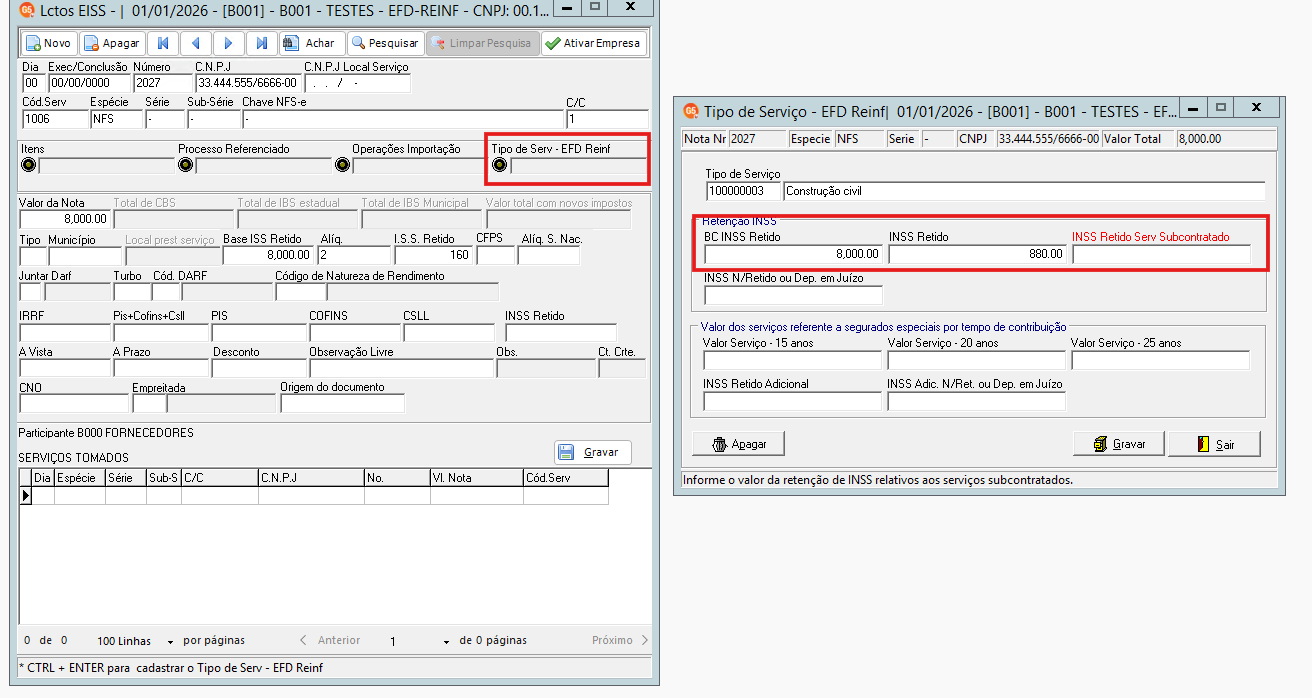
Task: Click the Itens round indicator button
Action: pos(28,165)
